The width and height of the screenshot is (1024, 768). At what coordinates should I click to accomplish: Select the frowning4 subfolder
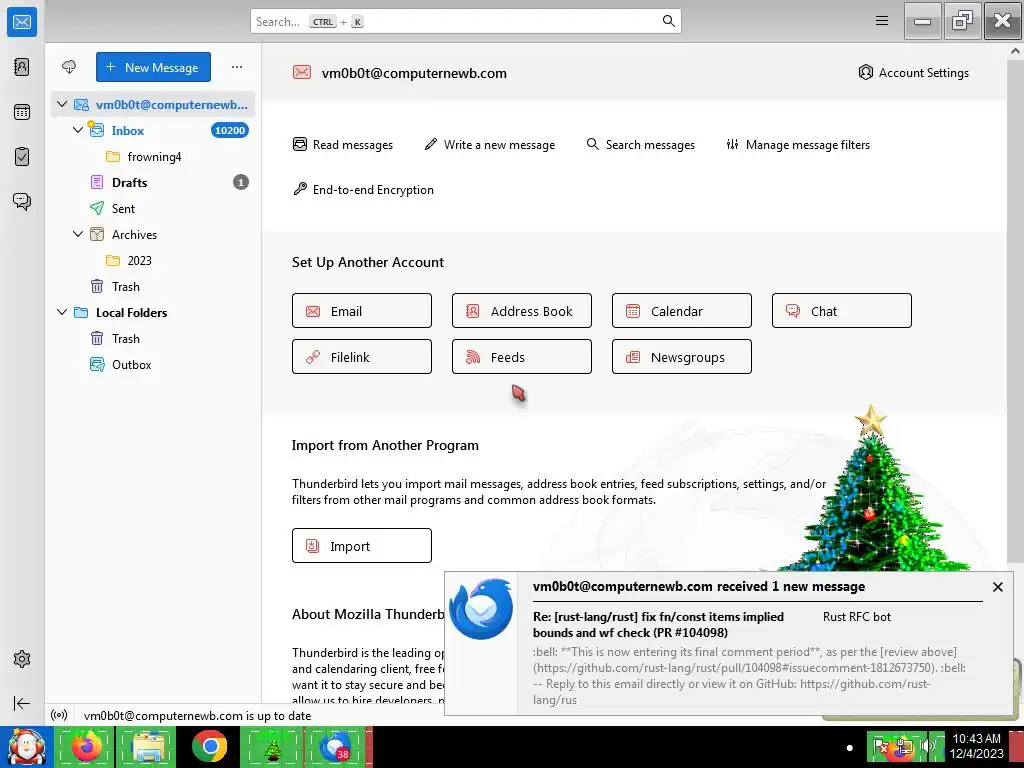pos(154,157)
